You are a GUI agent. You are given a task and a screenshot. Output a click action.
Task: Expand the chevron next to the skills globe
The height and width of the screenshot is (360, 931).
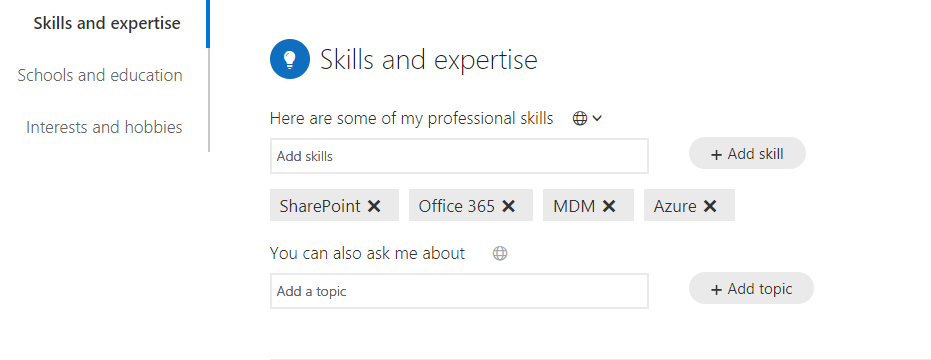click(x=597, y=119)
